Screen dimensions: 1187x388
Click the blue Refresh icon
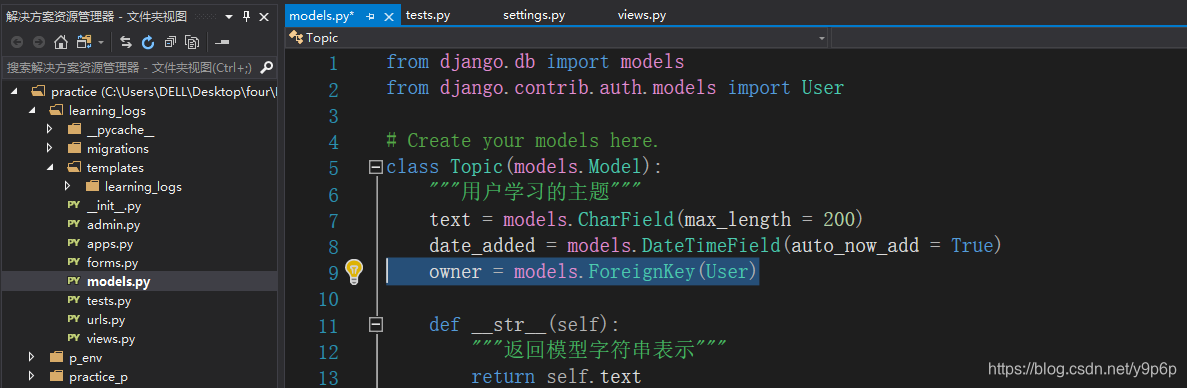148,42
